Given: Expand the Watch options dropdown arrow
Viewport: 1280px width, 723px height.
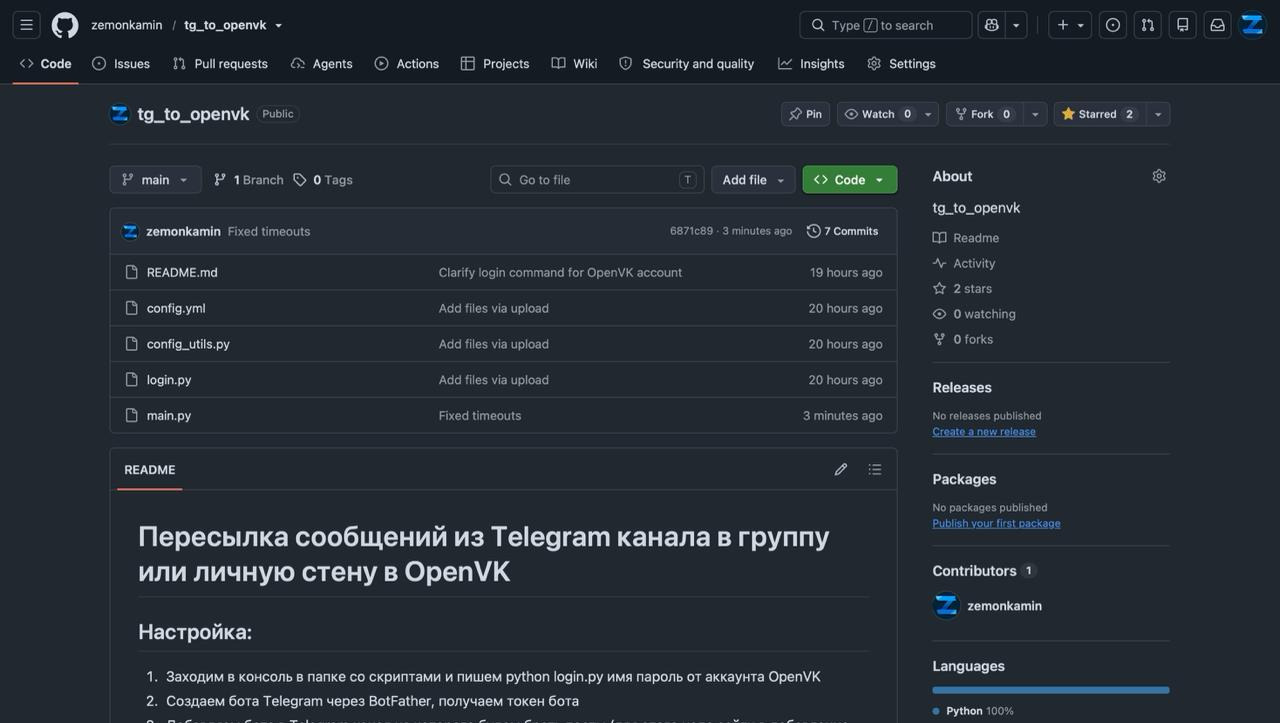Looking at the screenshot, I should click(x=928, y=114).
